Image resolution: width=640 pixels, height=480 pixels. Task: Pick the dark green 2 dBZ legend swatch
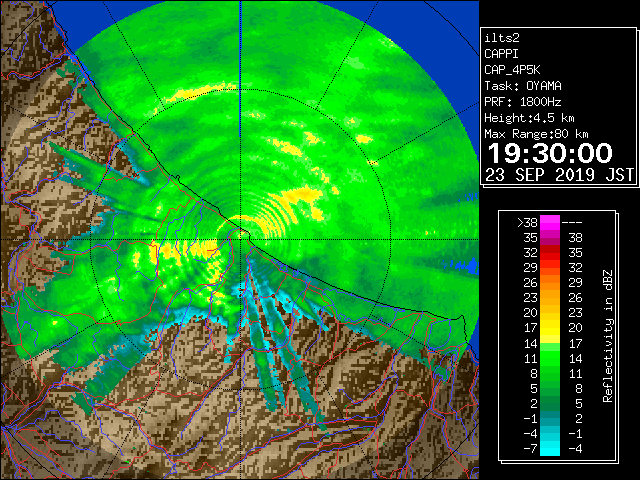tap(550, 403)
